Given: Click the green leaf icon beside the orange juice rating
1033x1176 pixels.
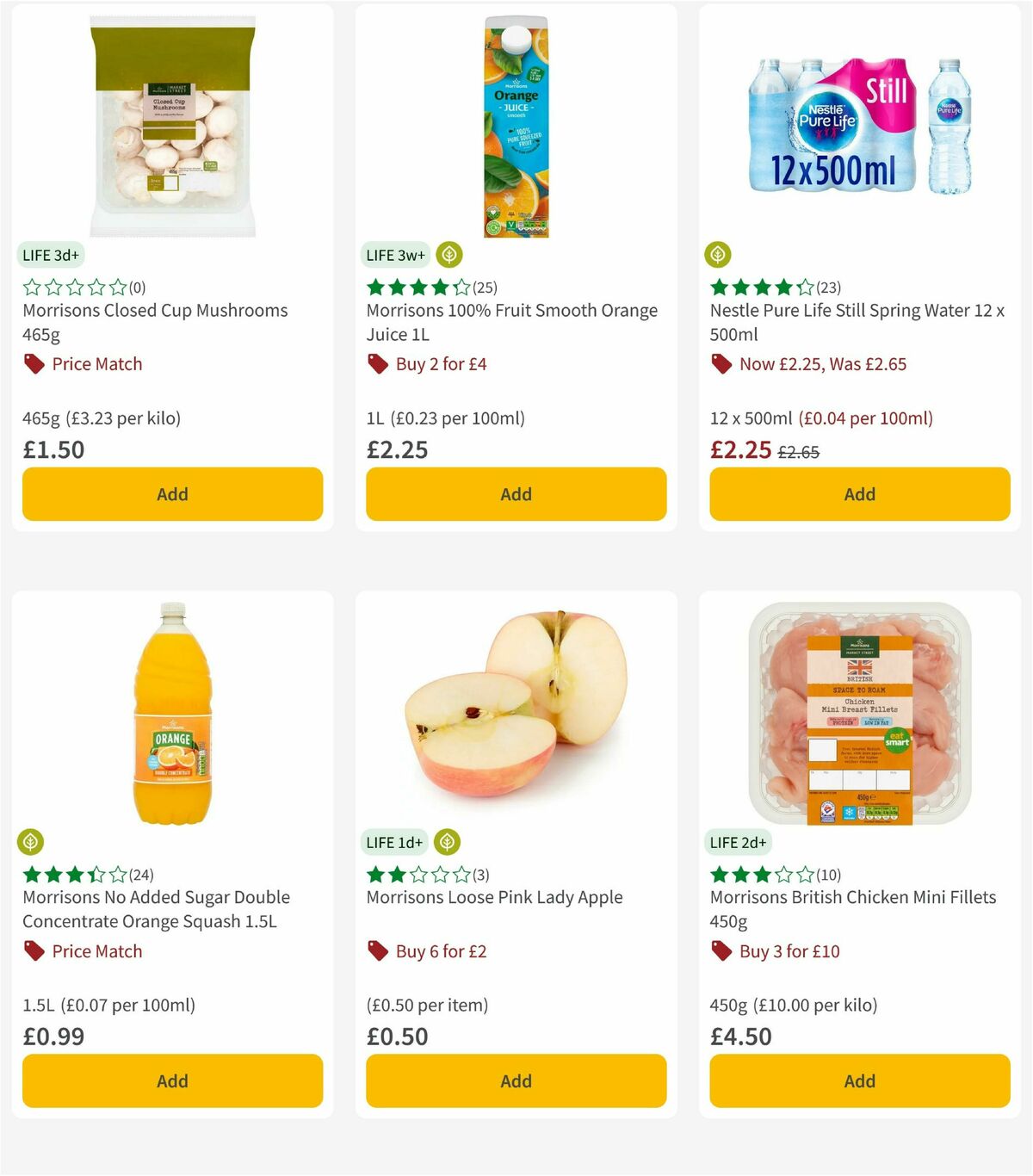Looking at the screenshot, I should (448, 255).
